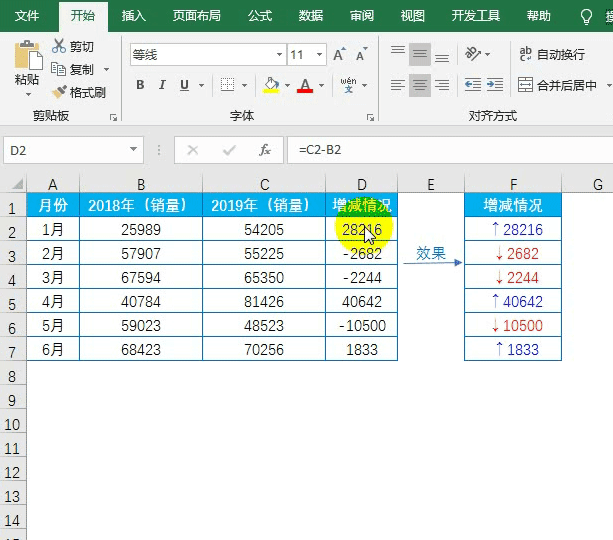Click inside the formula bar showing =C2-B2
The height and width of the screenshot is (540, 613).
point(450,150)
